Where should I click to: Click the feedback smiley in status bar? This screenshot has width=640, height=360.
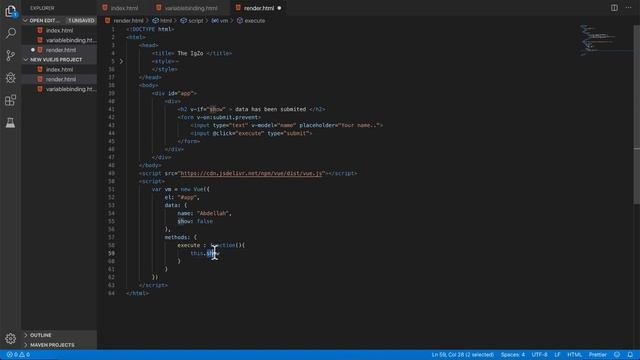pos(617,355)
